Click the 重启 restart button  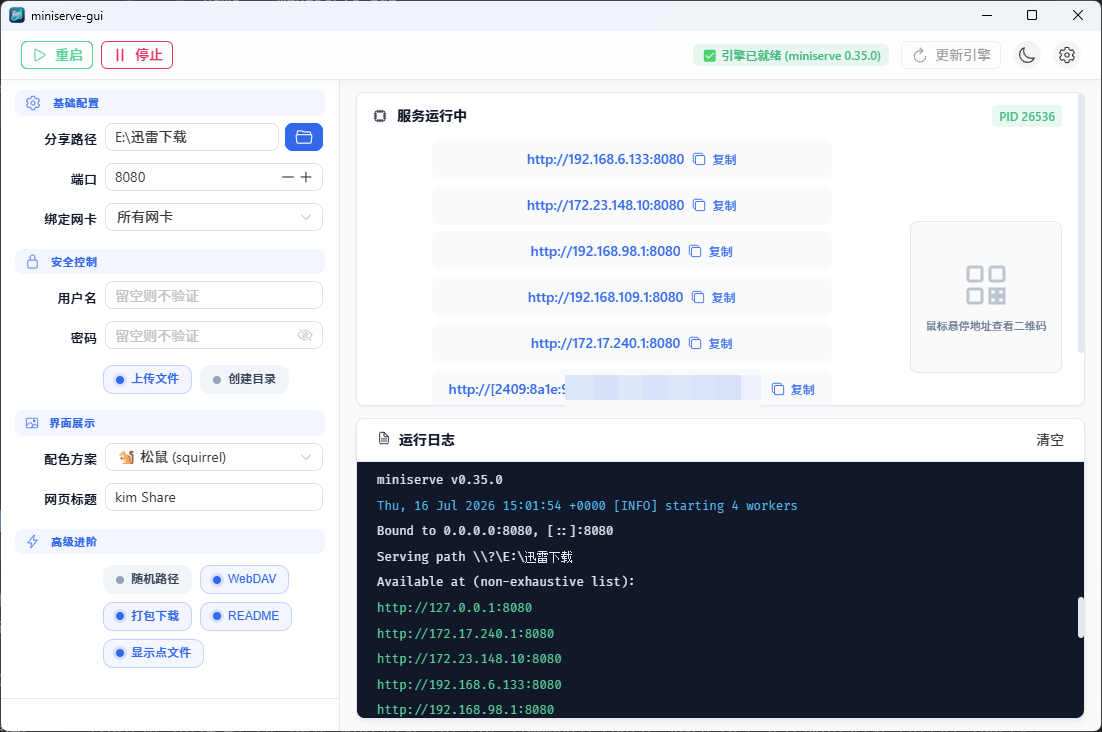[x=57, y=55]
